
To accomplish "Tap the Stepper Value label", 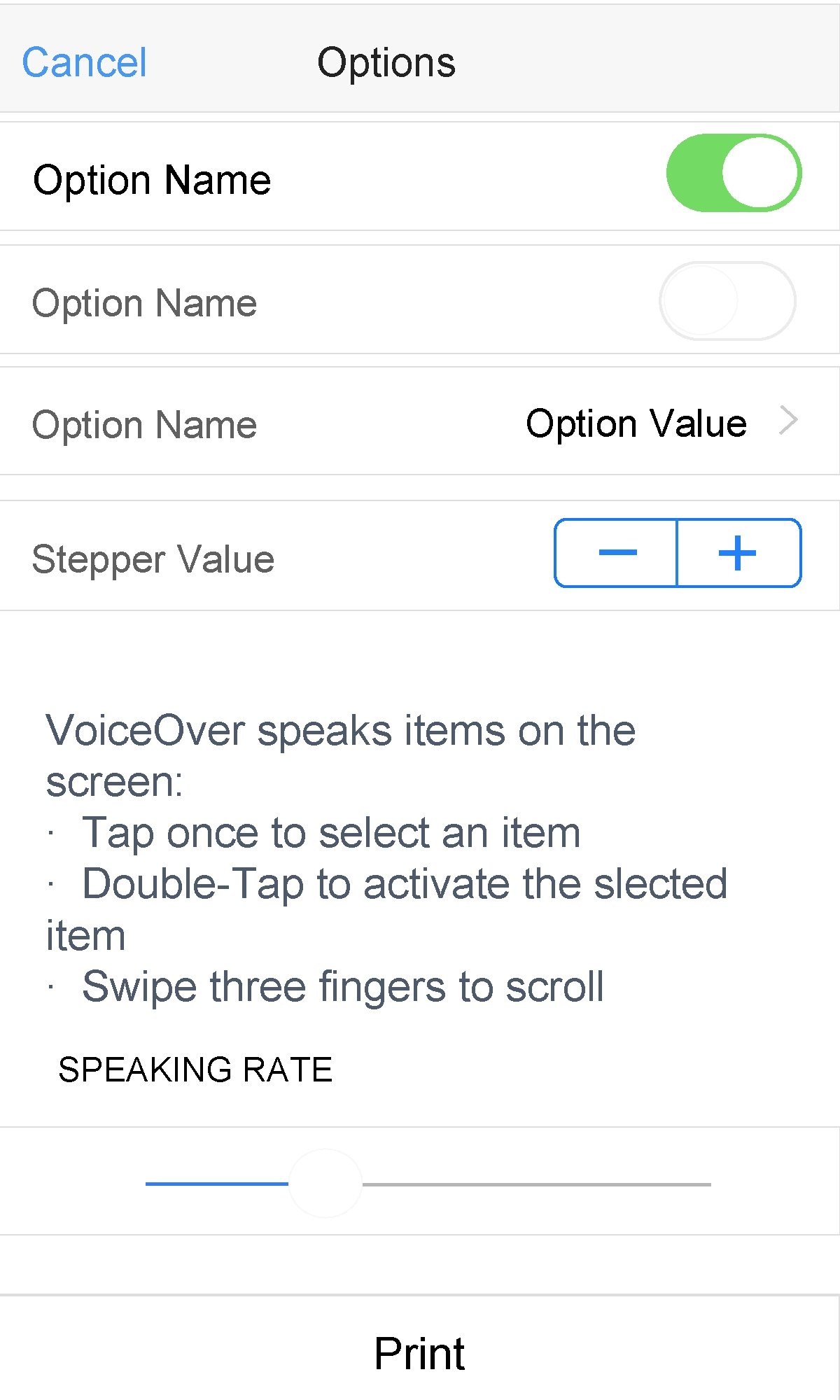I will [153, 559].
